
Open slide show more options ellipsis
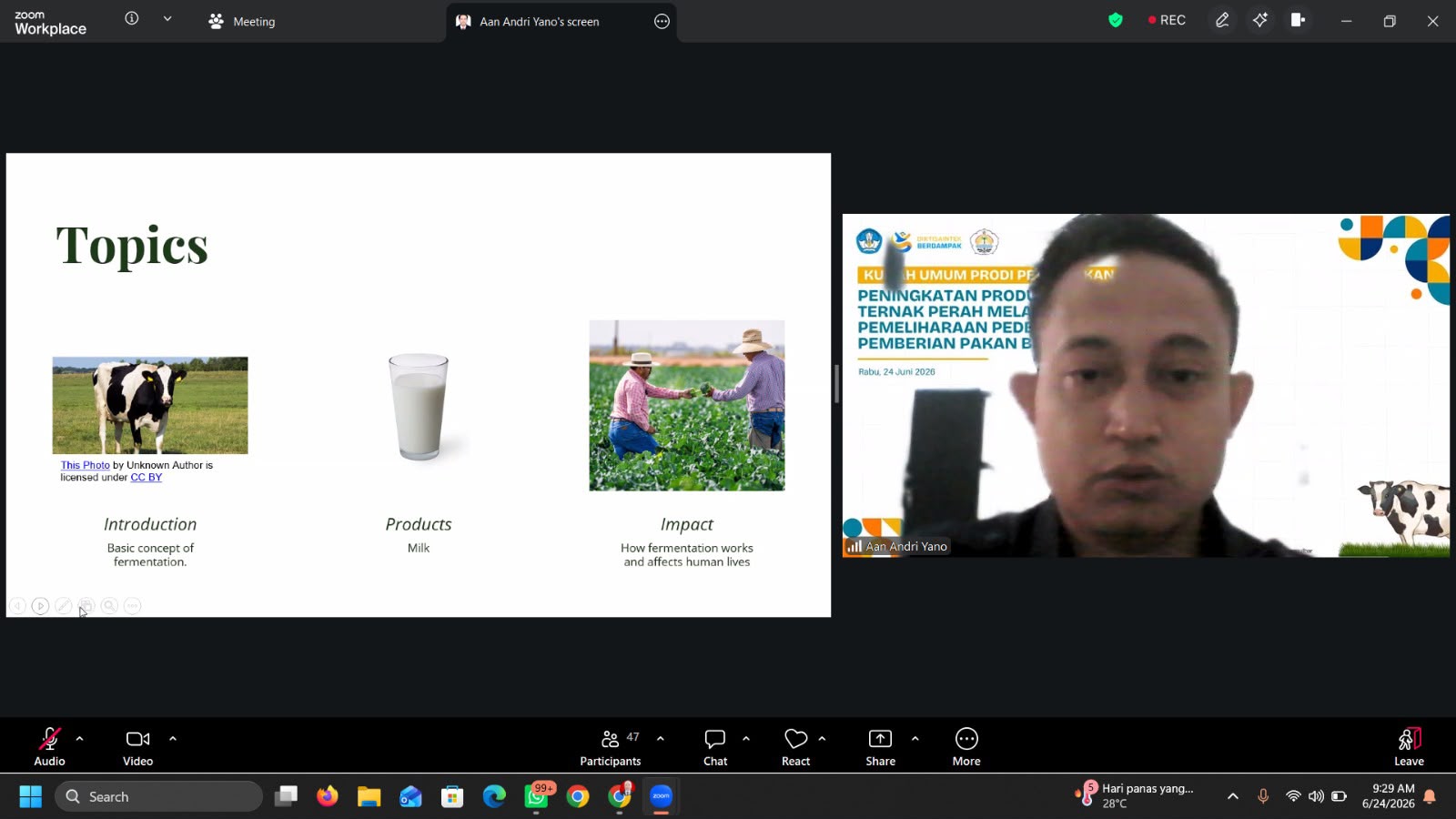point(133,606)
